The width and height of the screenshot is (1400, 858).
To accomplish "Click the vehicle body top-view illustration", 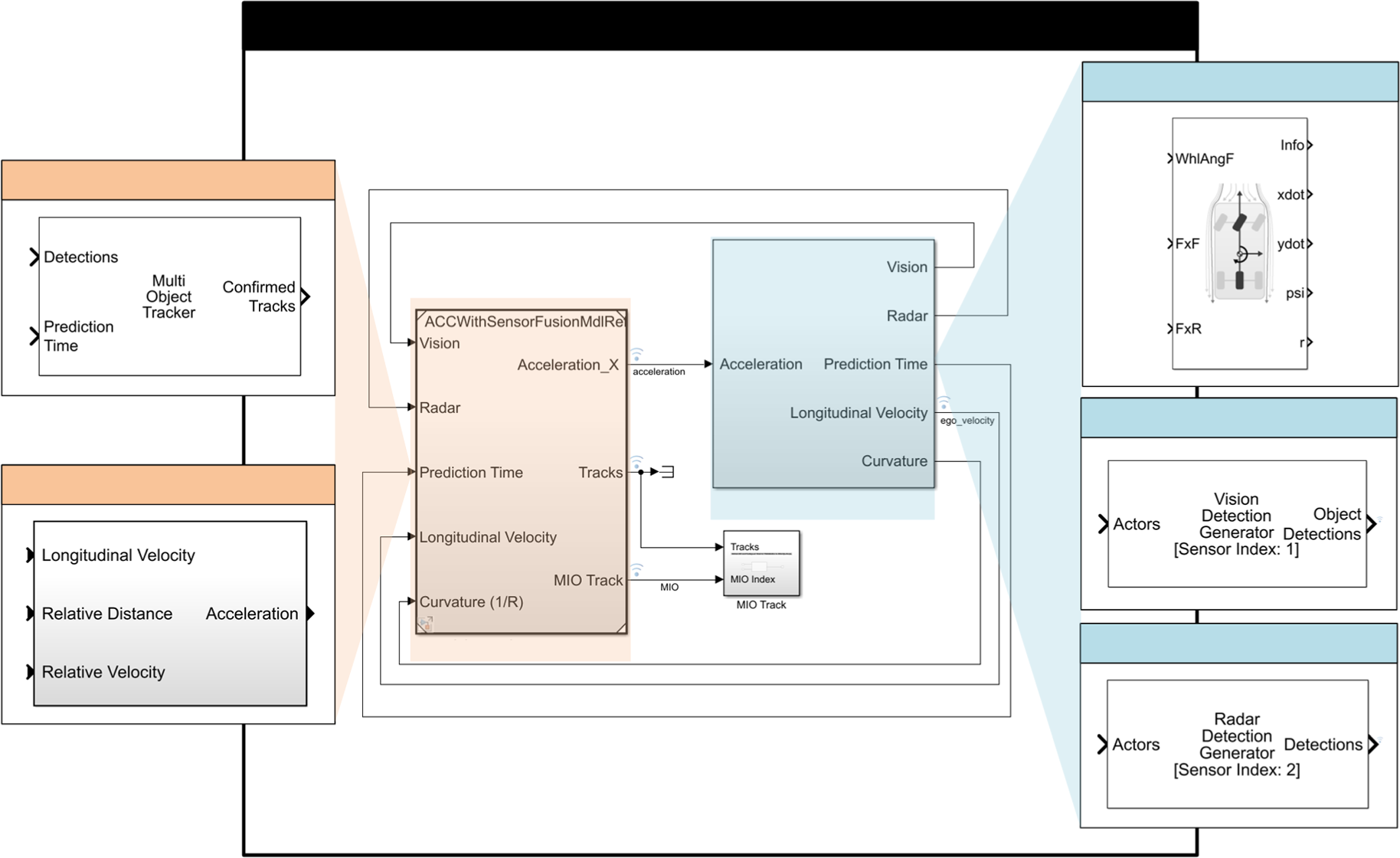I will coord(1239,244).
